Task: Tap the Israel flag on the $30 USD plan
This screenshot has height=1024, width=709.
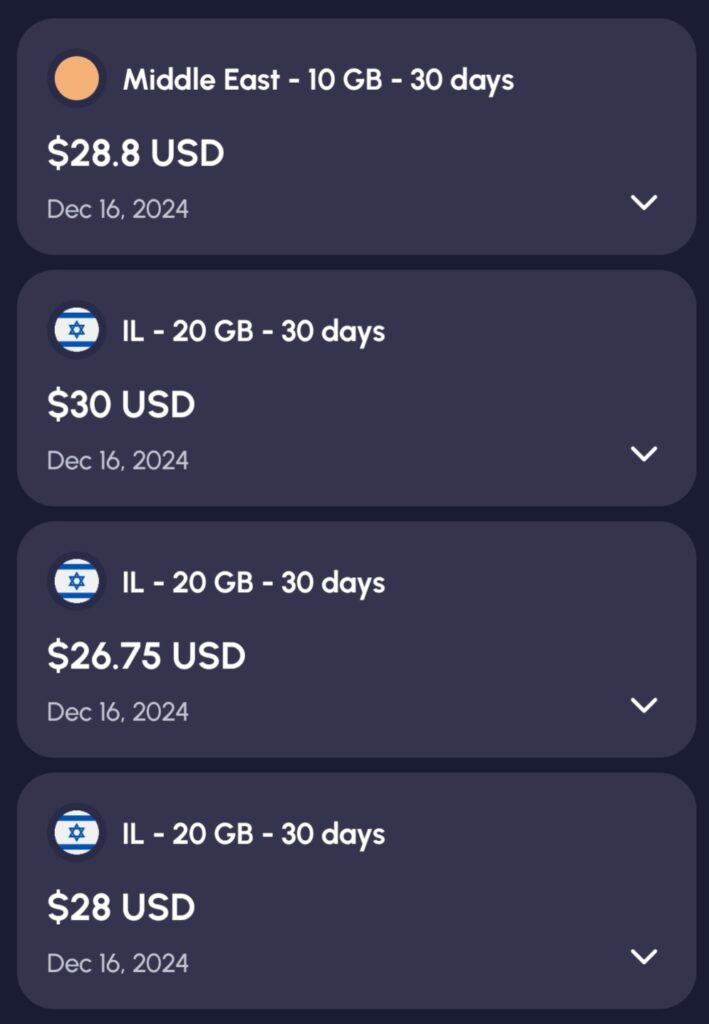Action: click(77, 330)
